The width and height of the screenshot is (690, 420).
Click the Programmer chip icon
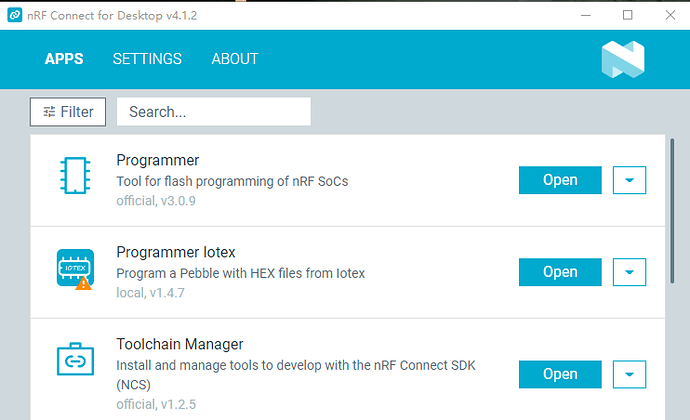75,175
